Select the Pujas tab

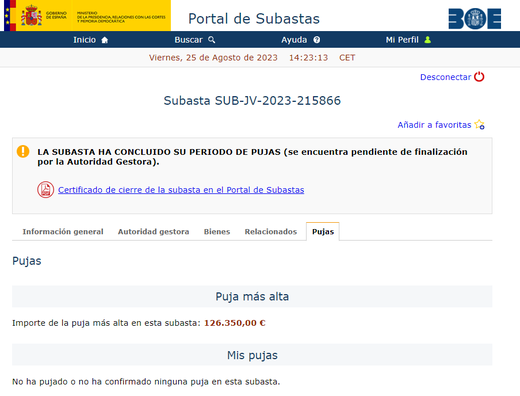(323, 231)
